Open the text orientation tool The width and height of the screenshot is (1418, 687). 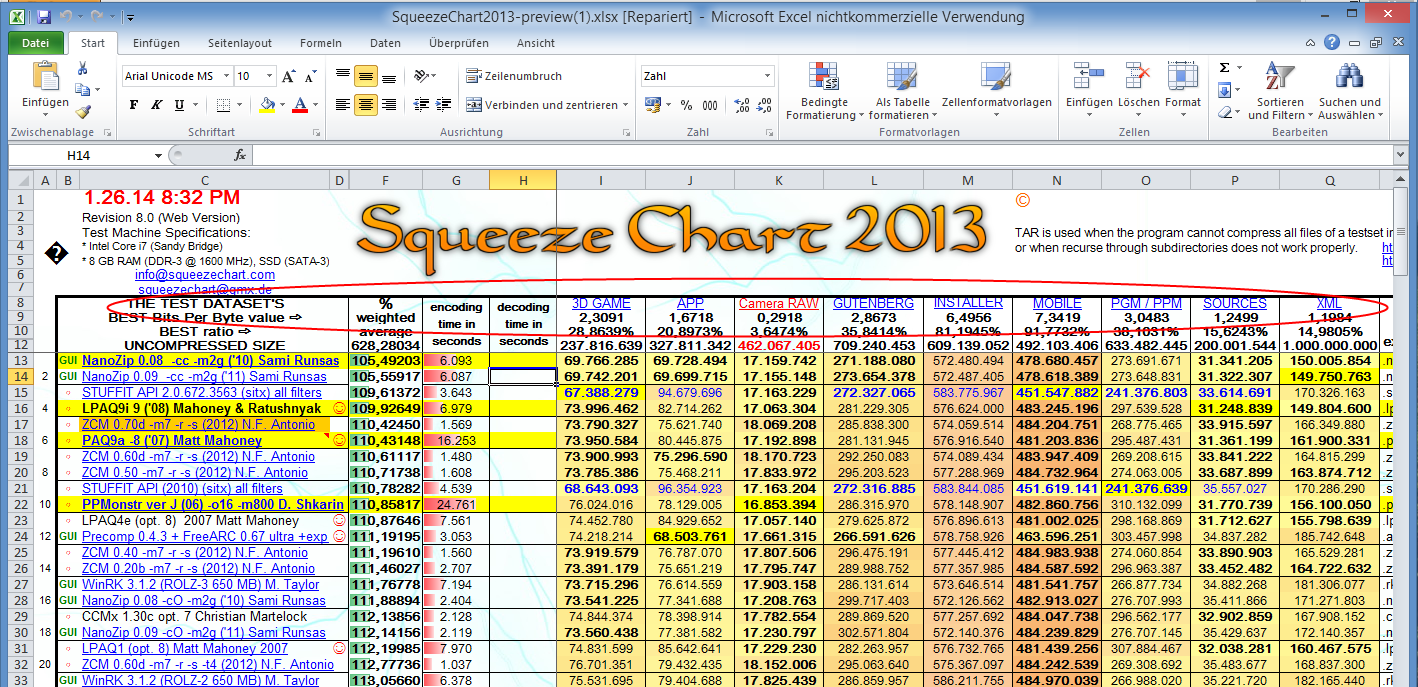425,76
